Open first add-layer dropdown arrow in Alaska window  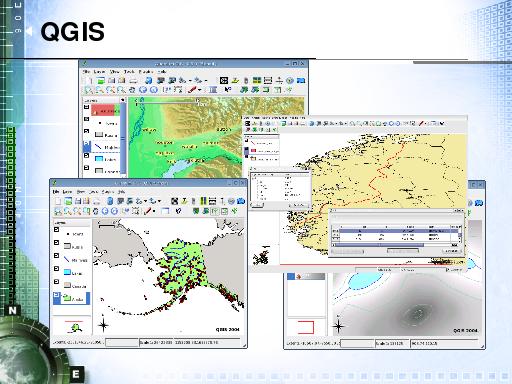click(145, 201)
